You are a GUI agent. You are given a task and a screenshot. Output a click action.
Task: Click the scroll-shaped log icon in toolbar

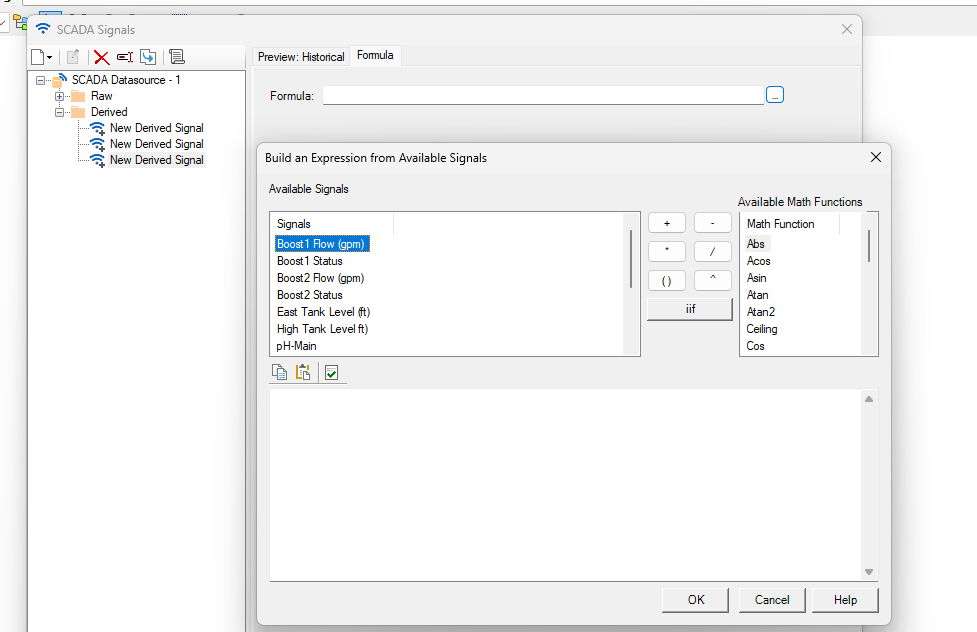177,57
